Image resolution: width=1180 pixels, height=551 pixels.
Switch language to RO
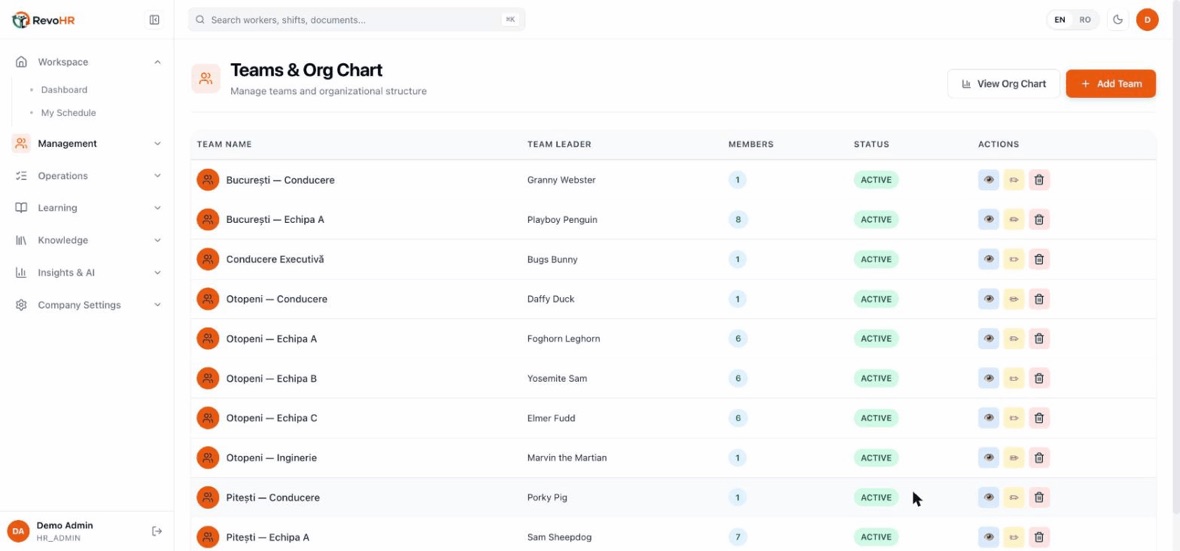(1085, 20)
